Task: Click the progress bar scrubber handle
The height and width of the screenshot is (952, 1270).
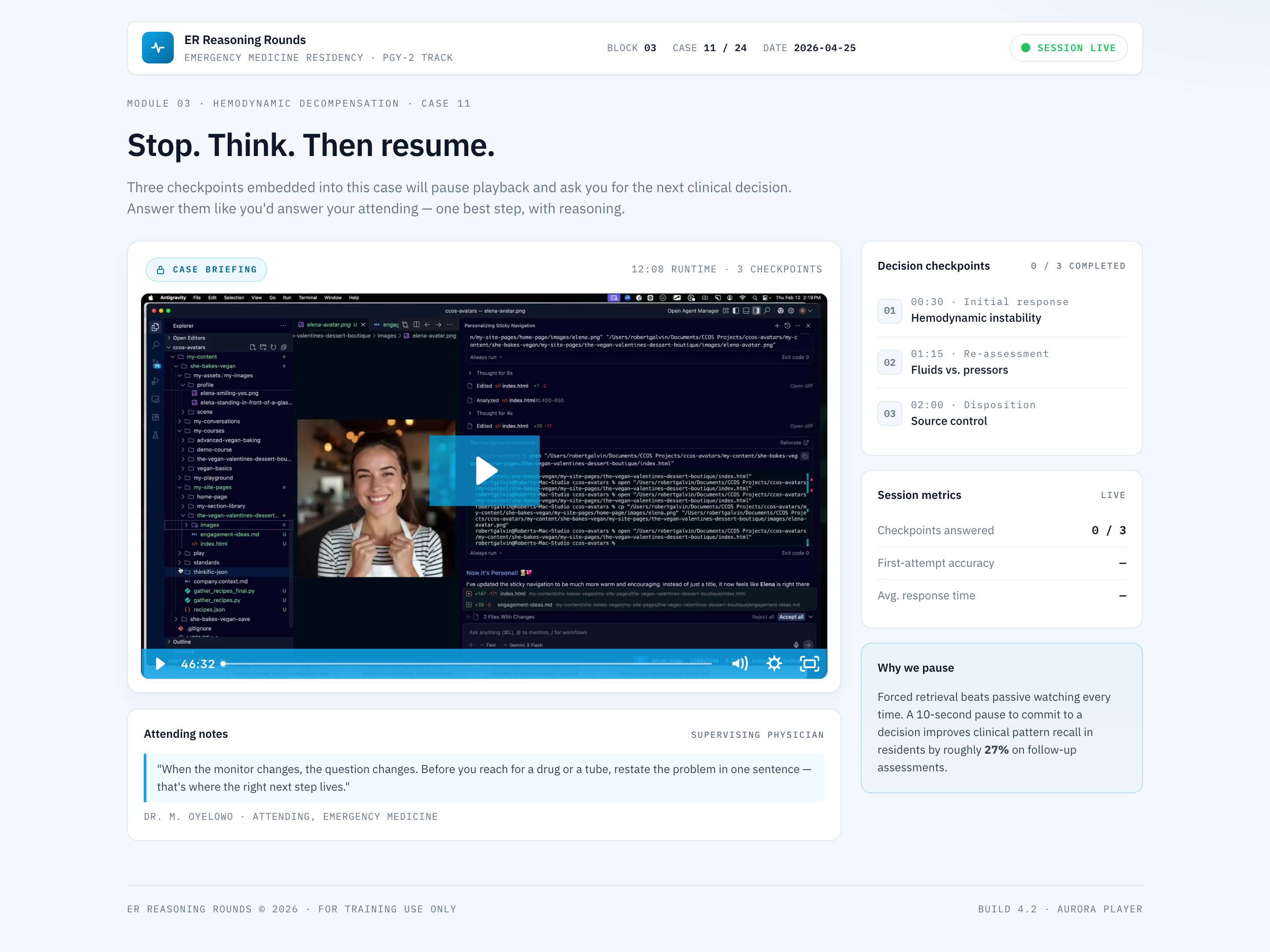Action: click(223, 664)
